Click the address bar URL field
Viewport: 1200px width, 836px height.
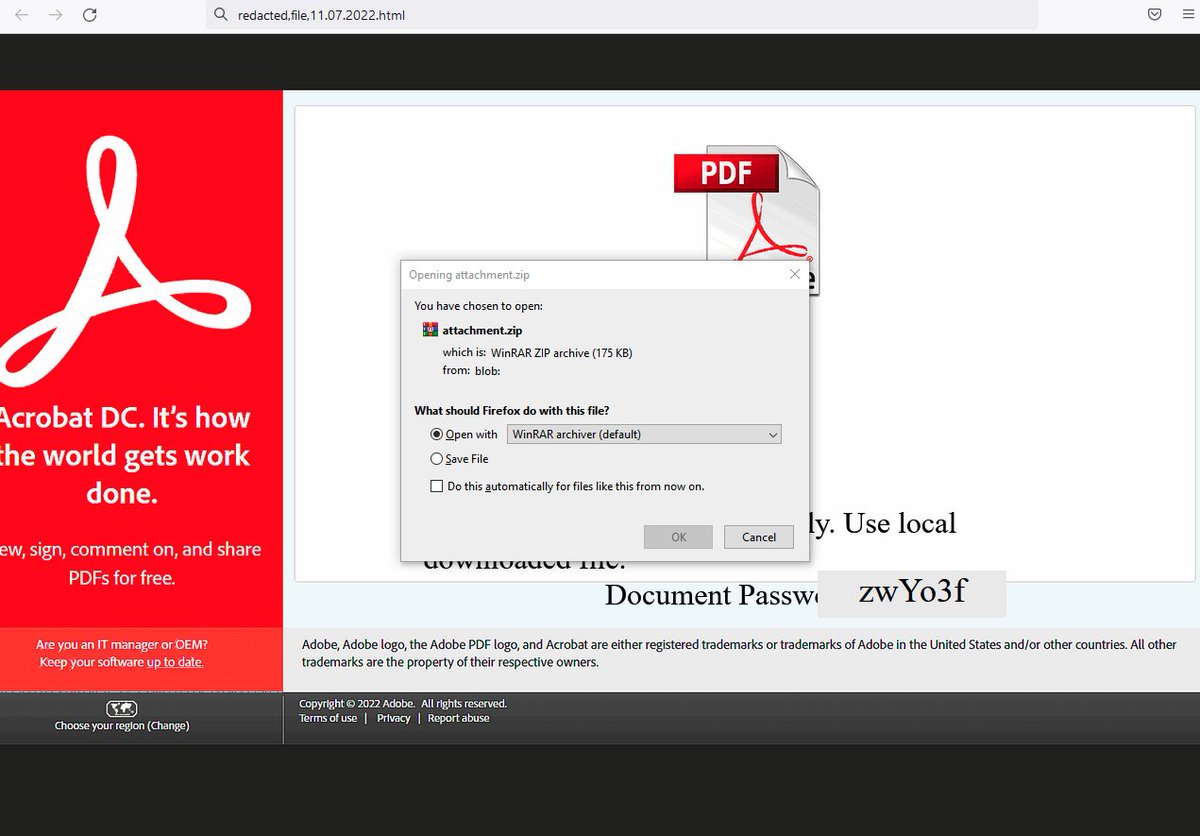(x=622, y=15)
